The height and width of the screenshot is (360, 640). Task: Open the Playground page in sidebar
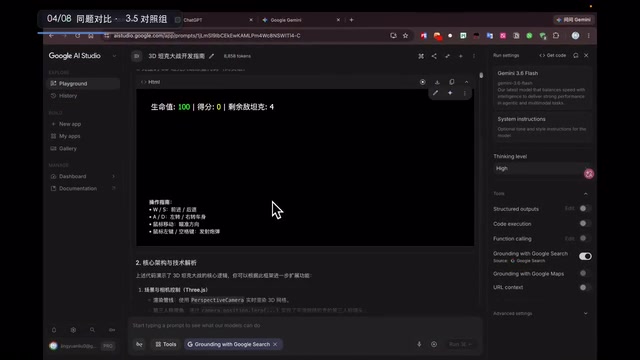(84, 83)
